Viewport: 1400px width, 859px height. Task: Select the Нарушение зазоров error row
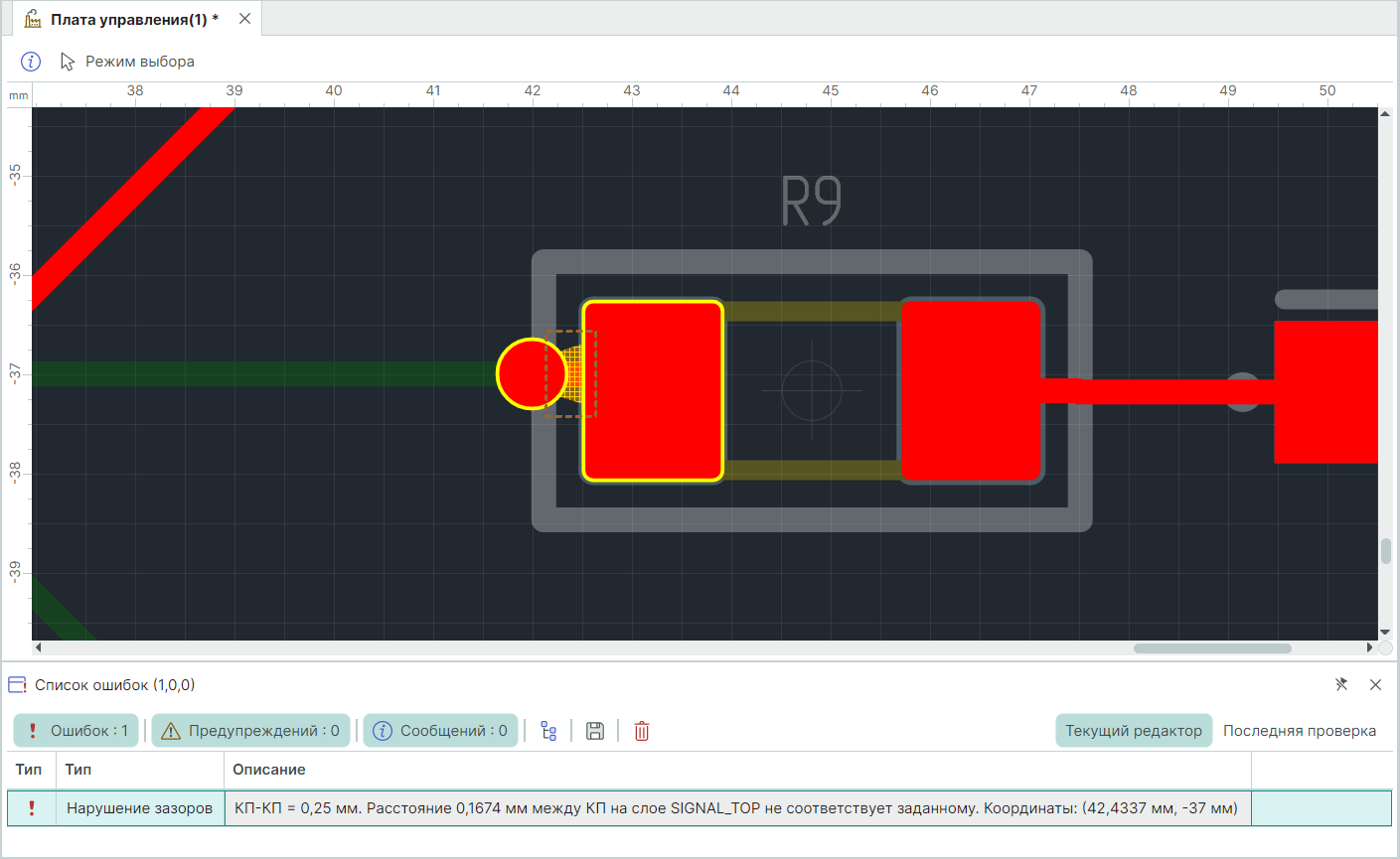(x=139, y=808)
